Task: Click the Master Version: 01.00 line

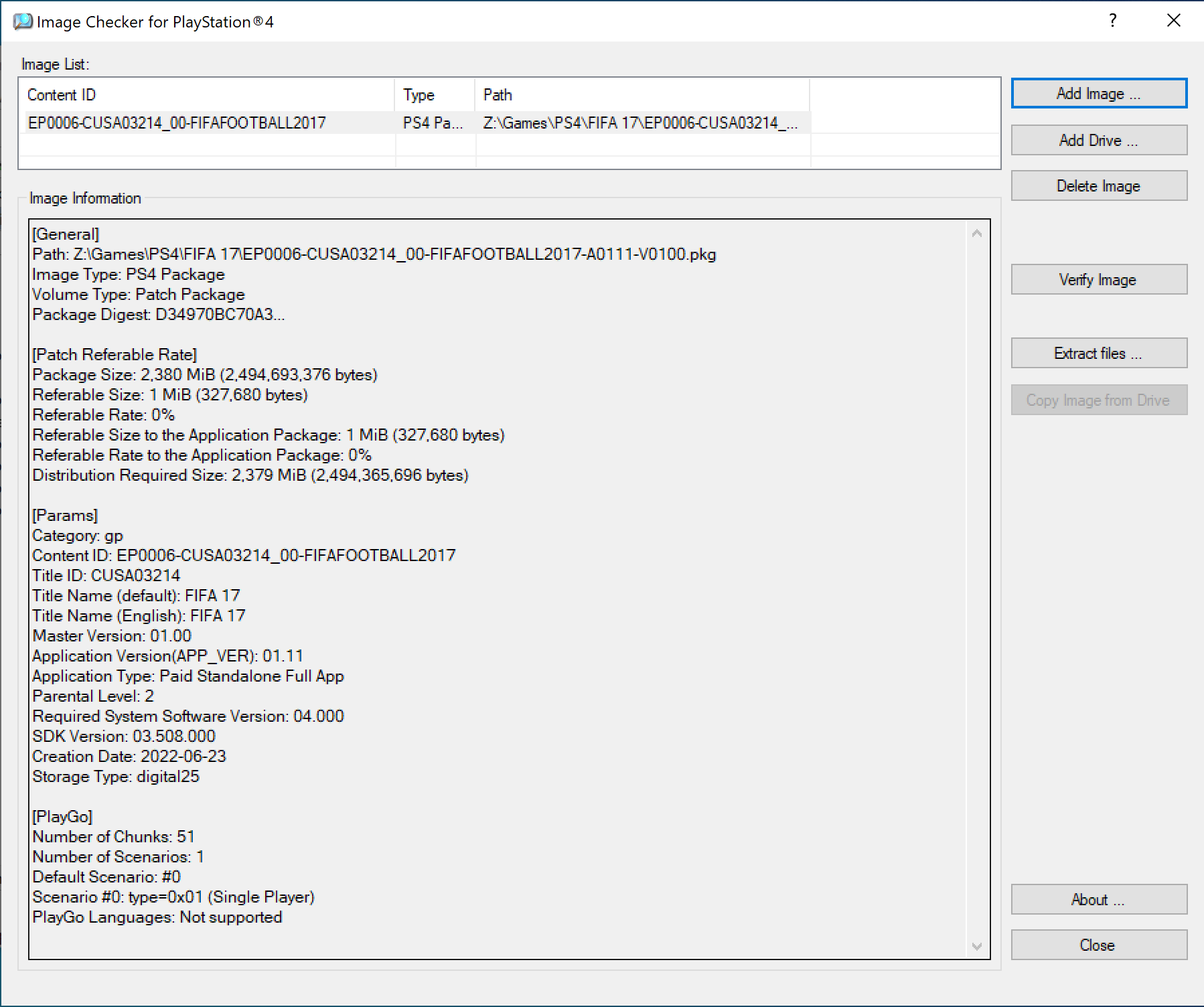Action: click(112, 635)
